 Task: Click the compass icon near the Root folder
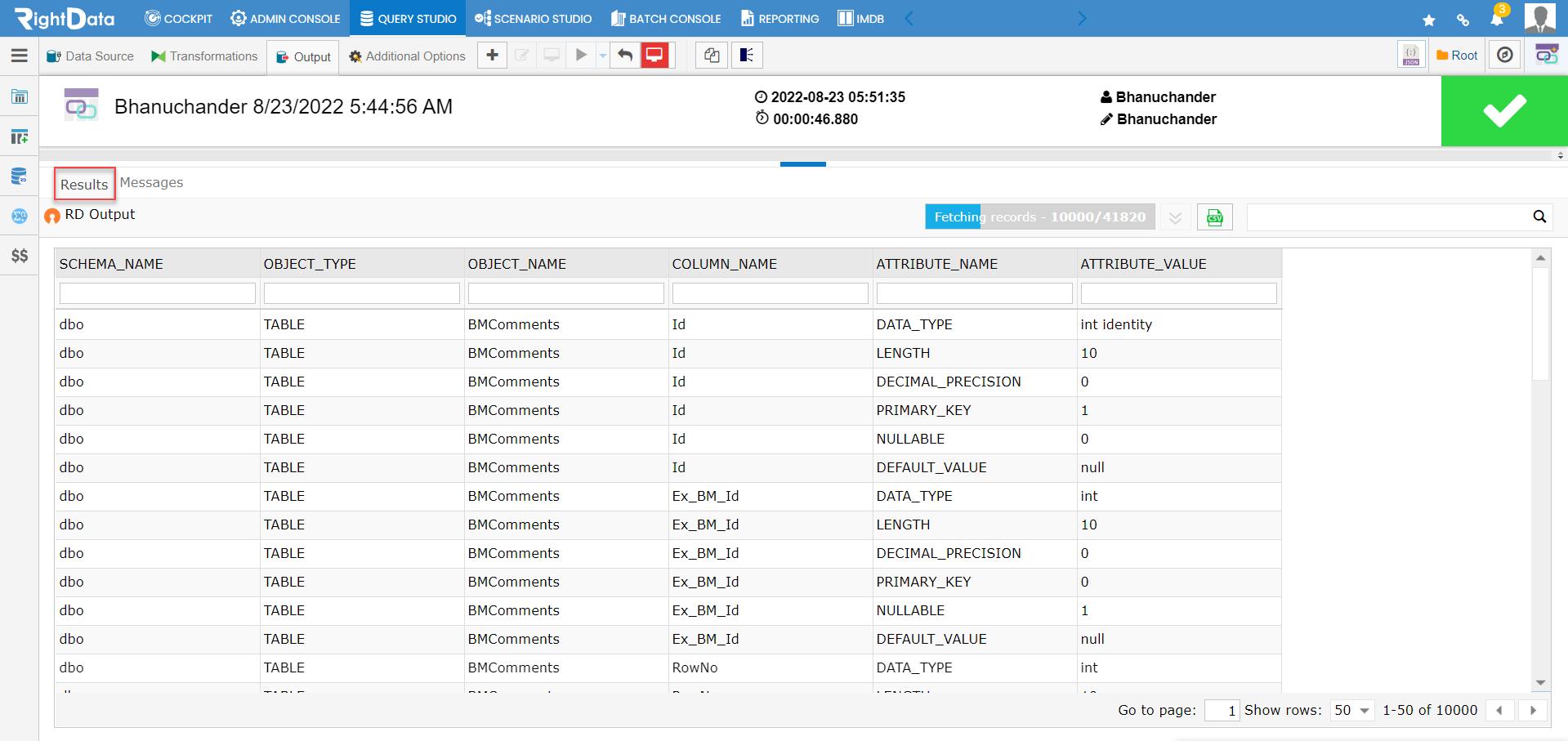point(1504,55)
